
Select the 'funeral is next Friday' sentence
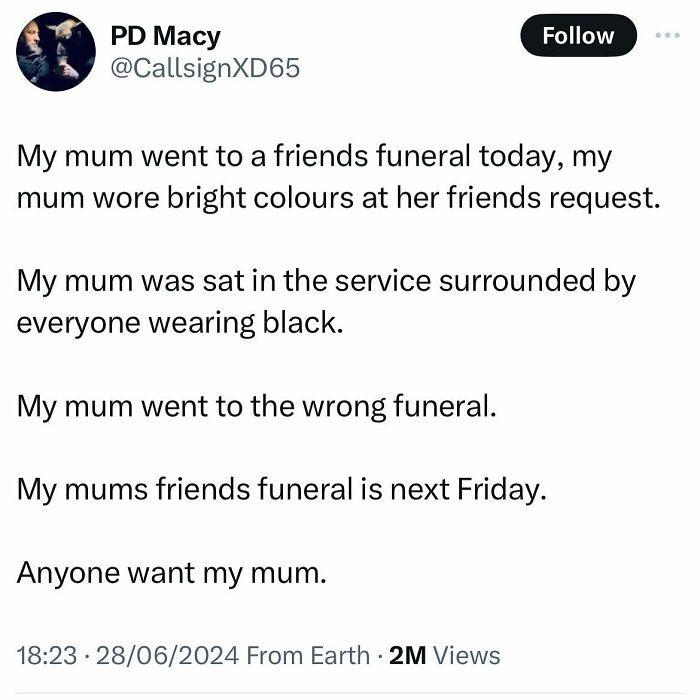pyautogui.click(x=282, y=490)
